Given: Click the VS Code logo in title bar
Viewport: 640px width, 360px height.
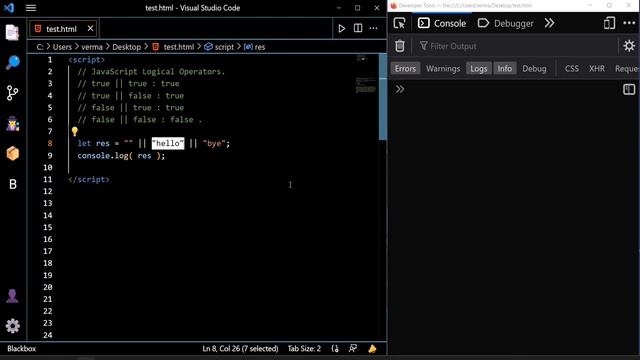Looking at the screenshot, I should [9, 8].
